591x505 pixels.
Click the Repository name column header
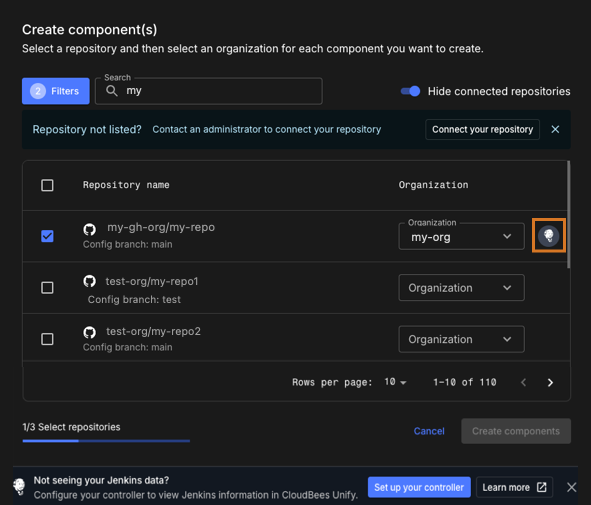[126, 185]
